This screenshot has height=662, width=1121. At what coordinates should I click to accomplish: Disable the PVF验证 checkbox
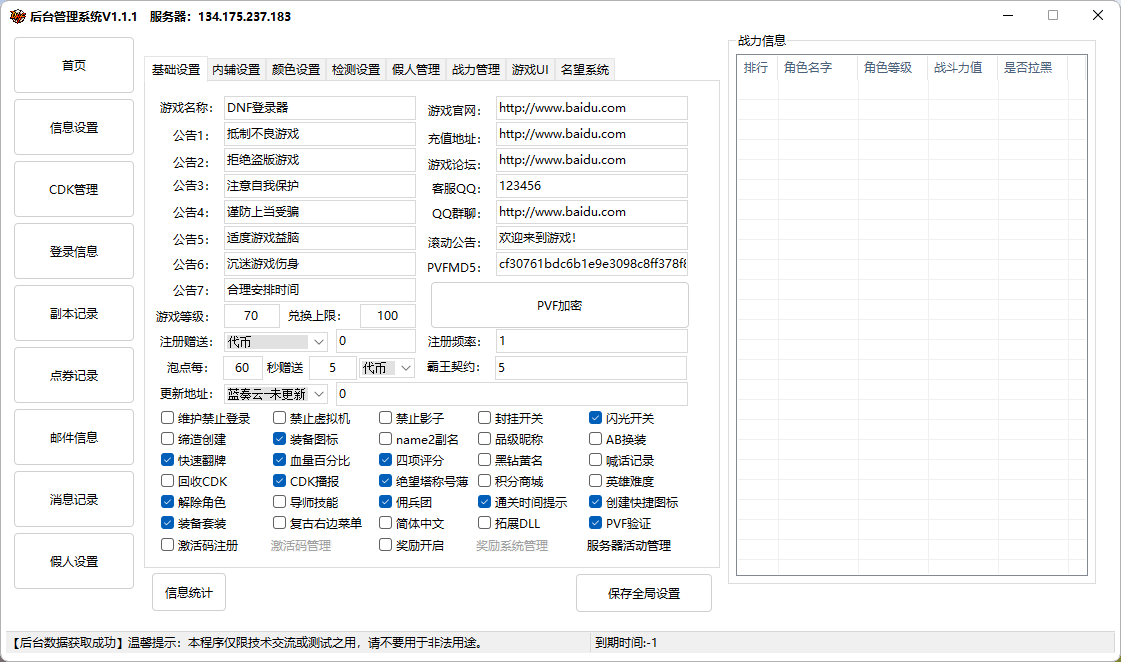pos(596,522)
